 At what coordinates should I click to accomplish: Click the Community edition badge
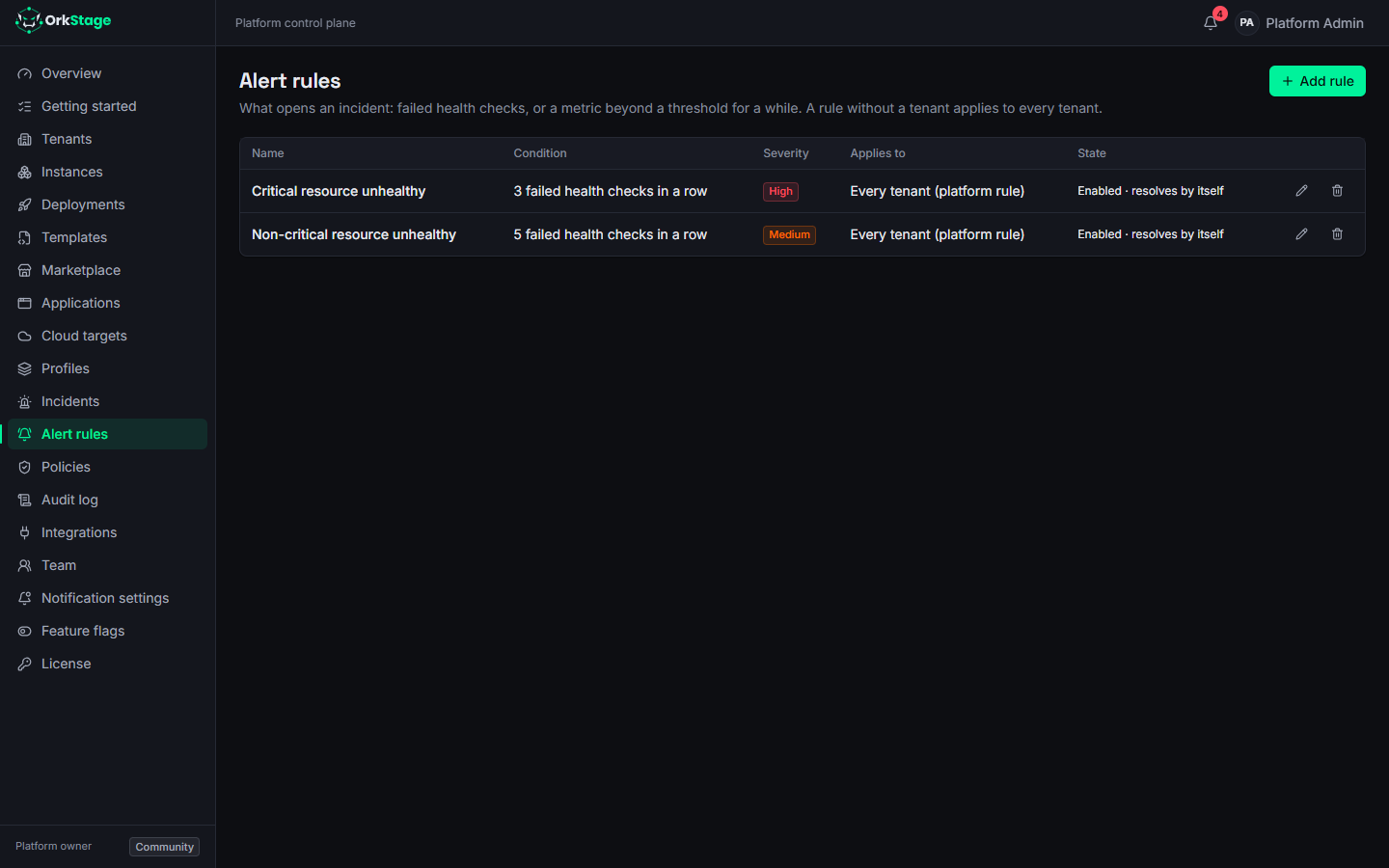[x=164, y=847]
